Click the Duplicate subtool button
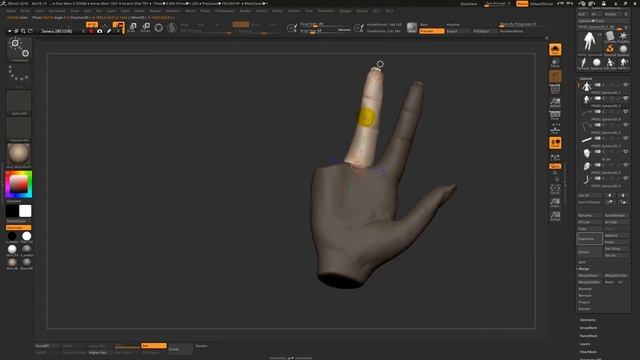 click(x=589, y=239)
